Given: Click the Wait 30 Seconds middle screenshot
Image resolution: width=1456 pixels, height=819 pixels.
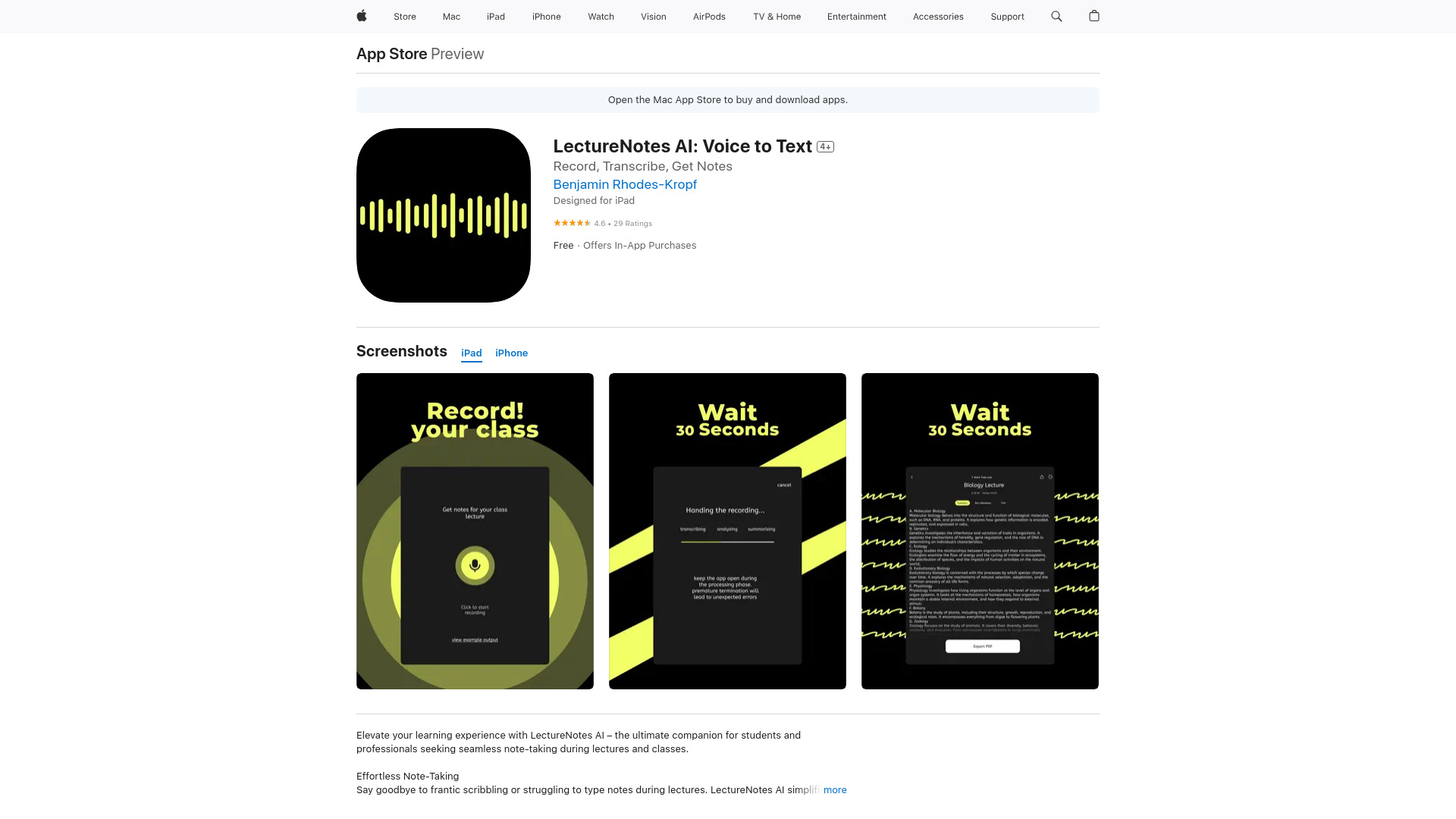Looking at the screenshot, I should [x=727, y=531].
